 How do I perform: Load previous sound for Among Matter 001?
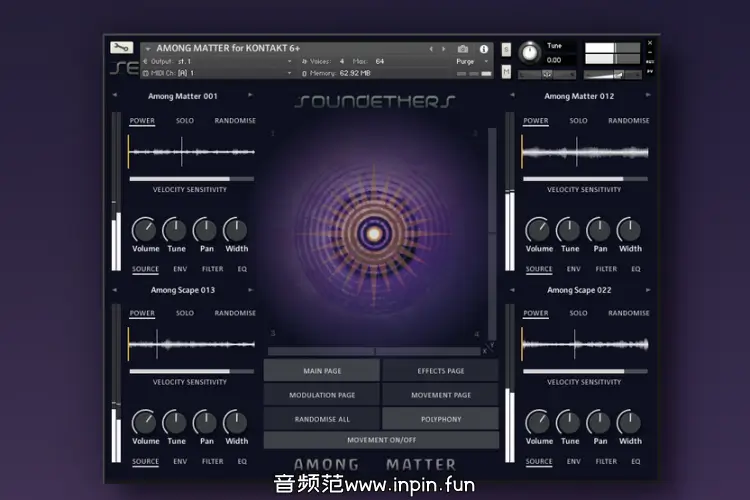[115, 95]
